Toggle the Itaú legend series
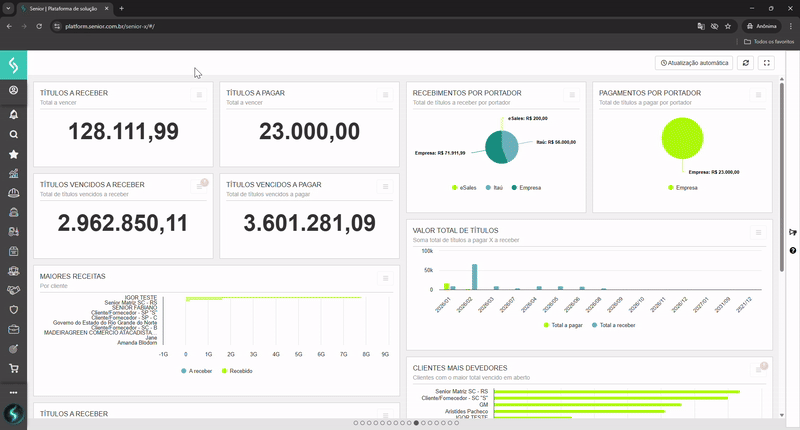Viewport: 800px width, 430px height. (494, 188)
